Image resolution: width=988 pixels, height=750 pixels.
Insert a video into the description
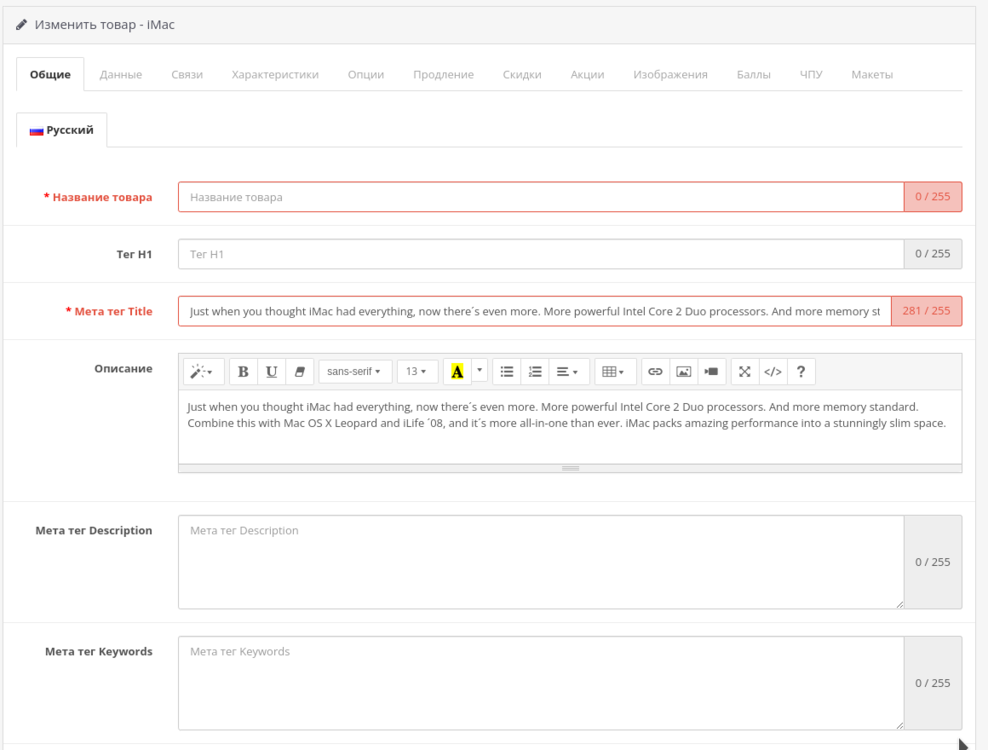(x=711, y=371)
